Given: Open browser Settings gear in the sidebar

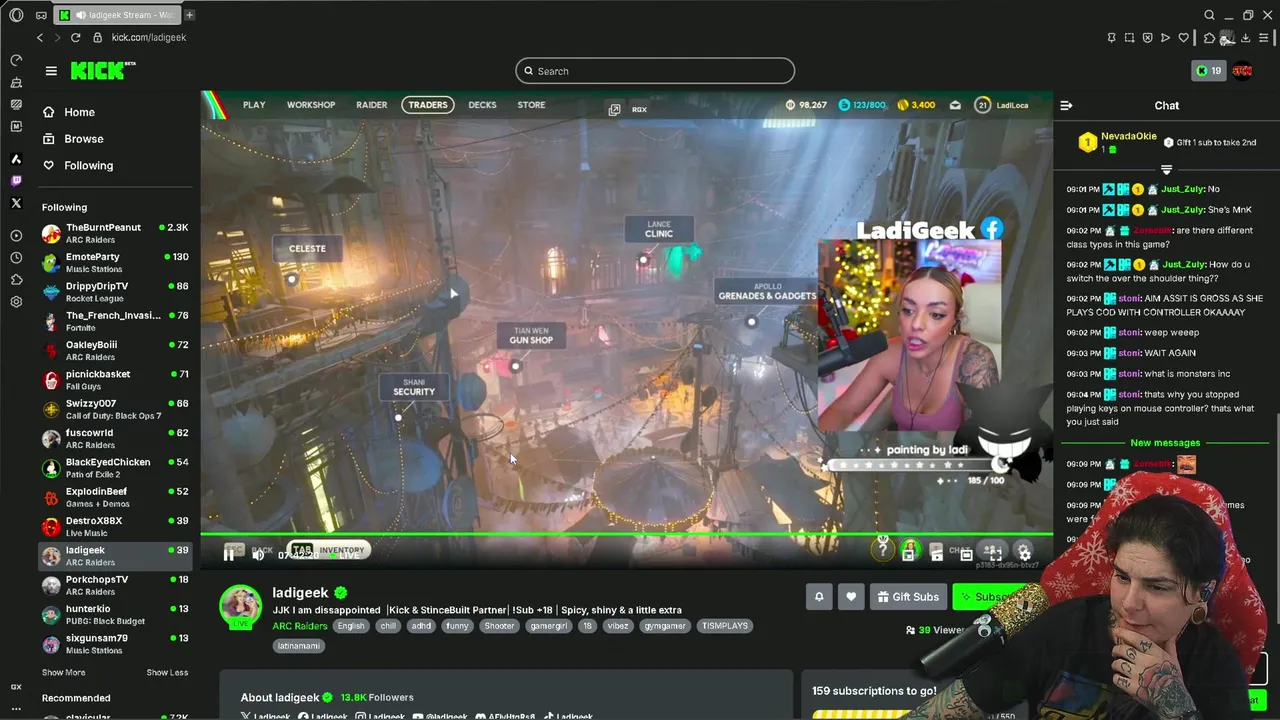Looking at the screenshot, I should click(16, 302).
